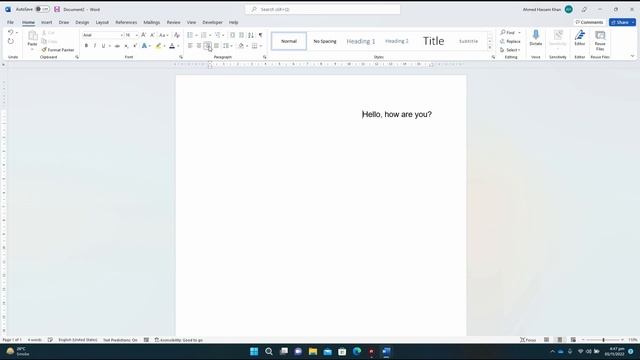This screenshot has width=640, height=360.
Task: Apply the font color swatch
Action: tap(172, 46)
